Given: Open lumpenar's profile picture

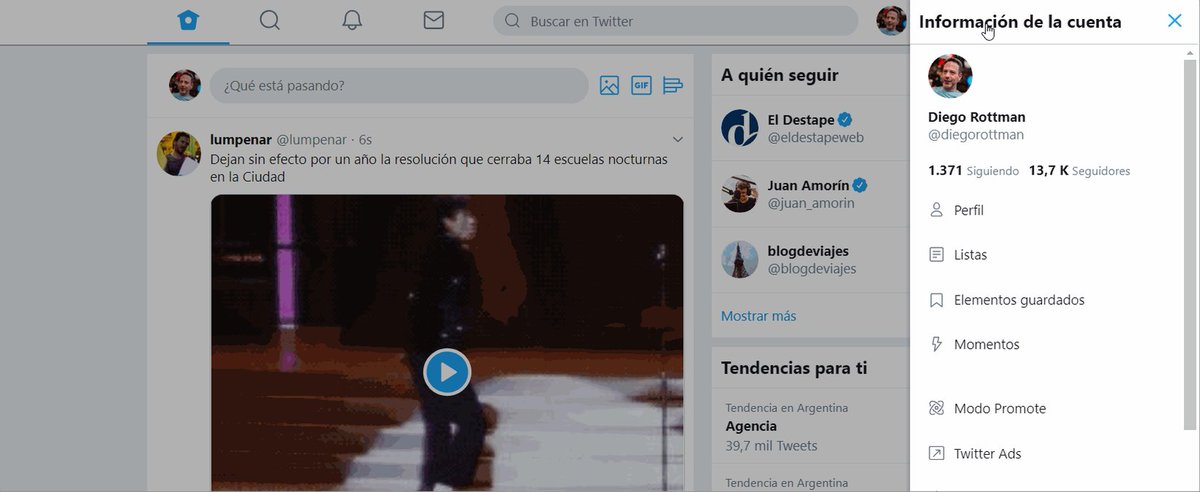Looking at the screenshot, I should tap(179, 153).
